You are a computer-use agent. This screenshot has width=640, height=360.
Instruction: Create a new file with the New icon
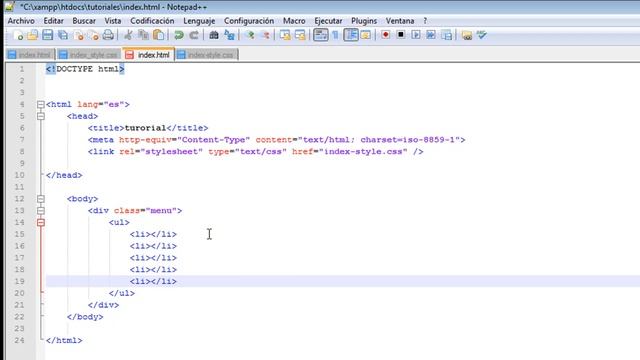click(x=18, y=36)
